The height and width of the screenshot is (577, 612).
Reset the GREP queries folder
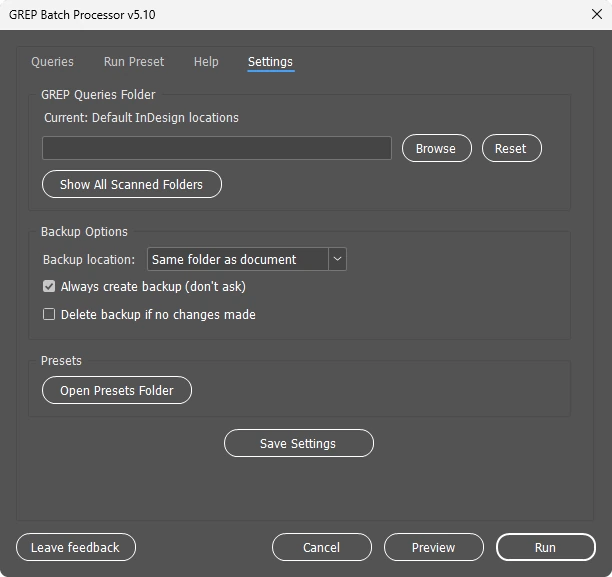(x=511, y=148)
